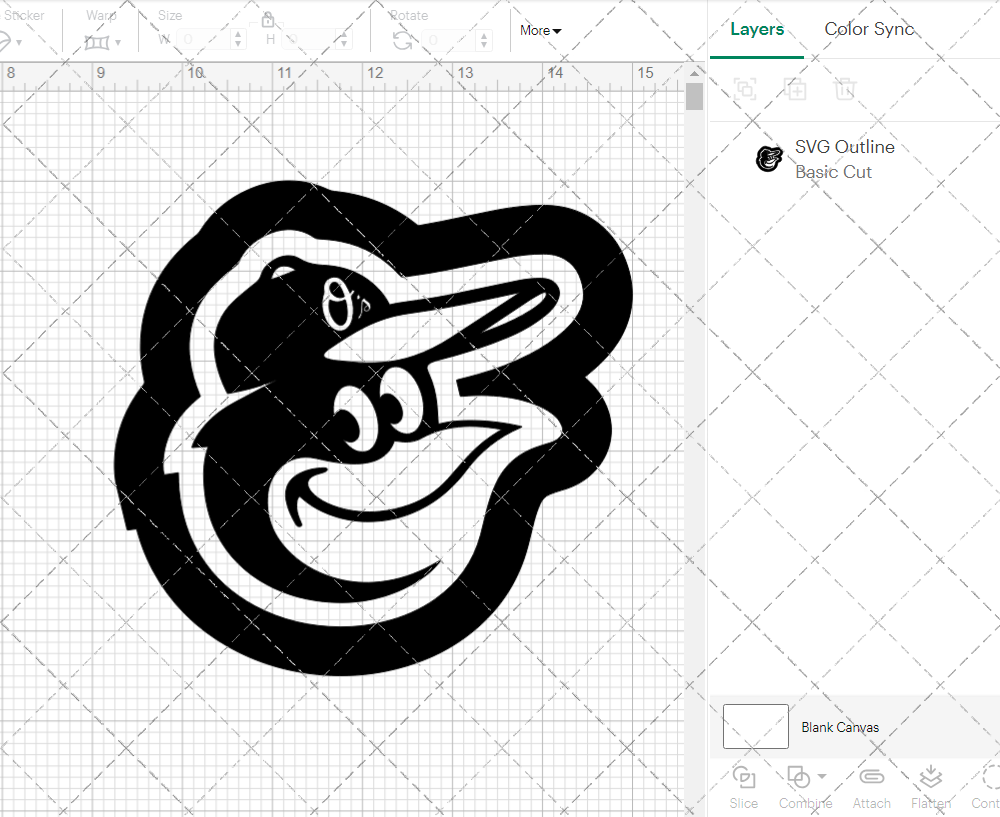The image size is (1000, 817).
Task: Select the Layers tab
Action: pyautogui.click(x=757, y=29)
